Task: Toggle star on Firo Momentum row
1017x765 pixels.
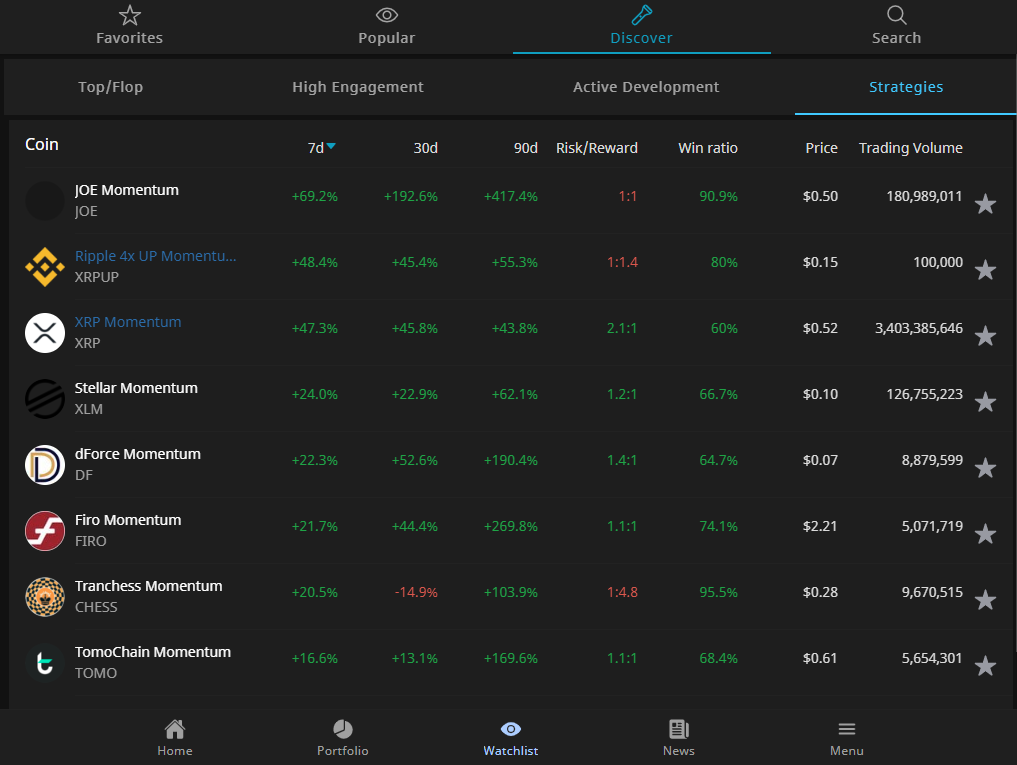Action: click(985, 533)
